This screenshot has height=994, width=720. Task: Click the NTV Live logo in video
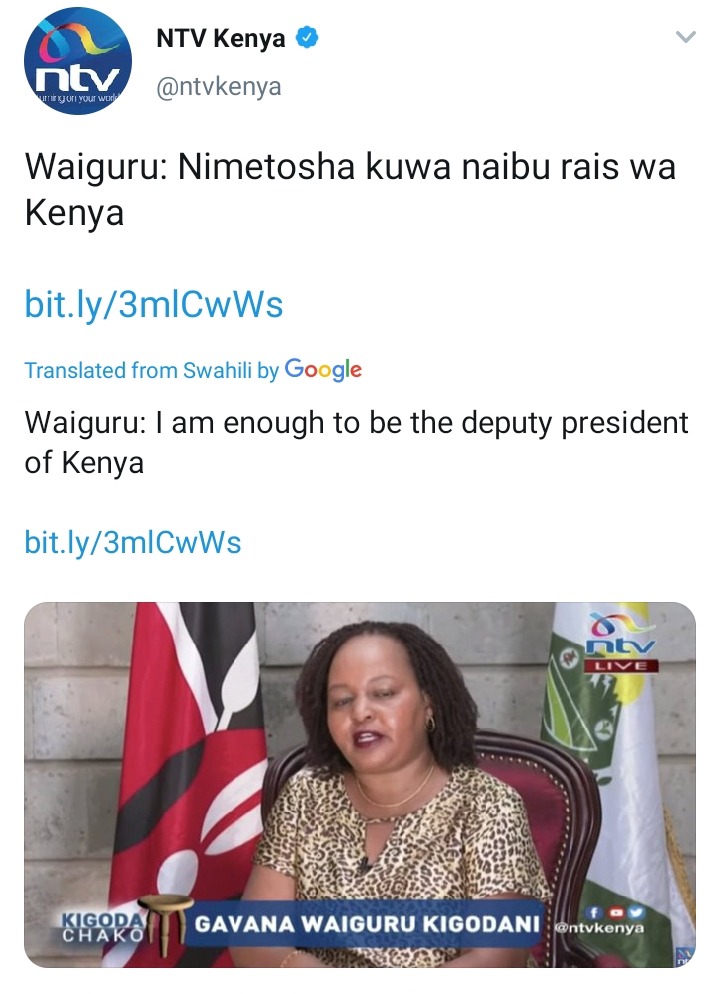620,643
